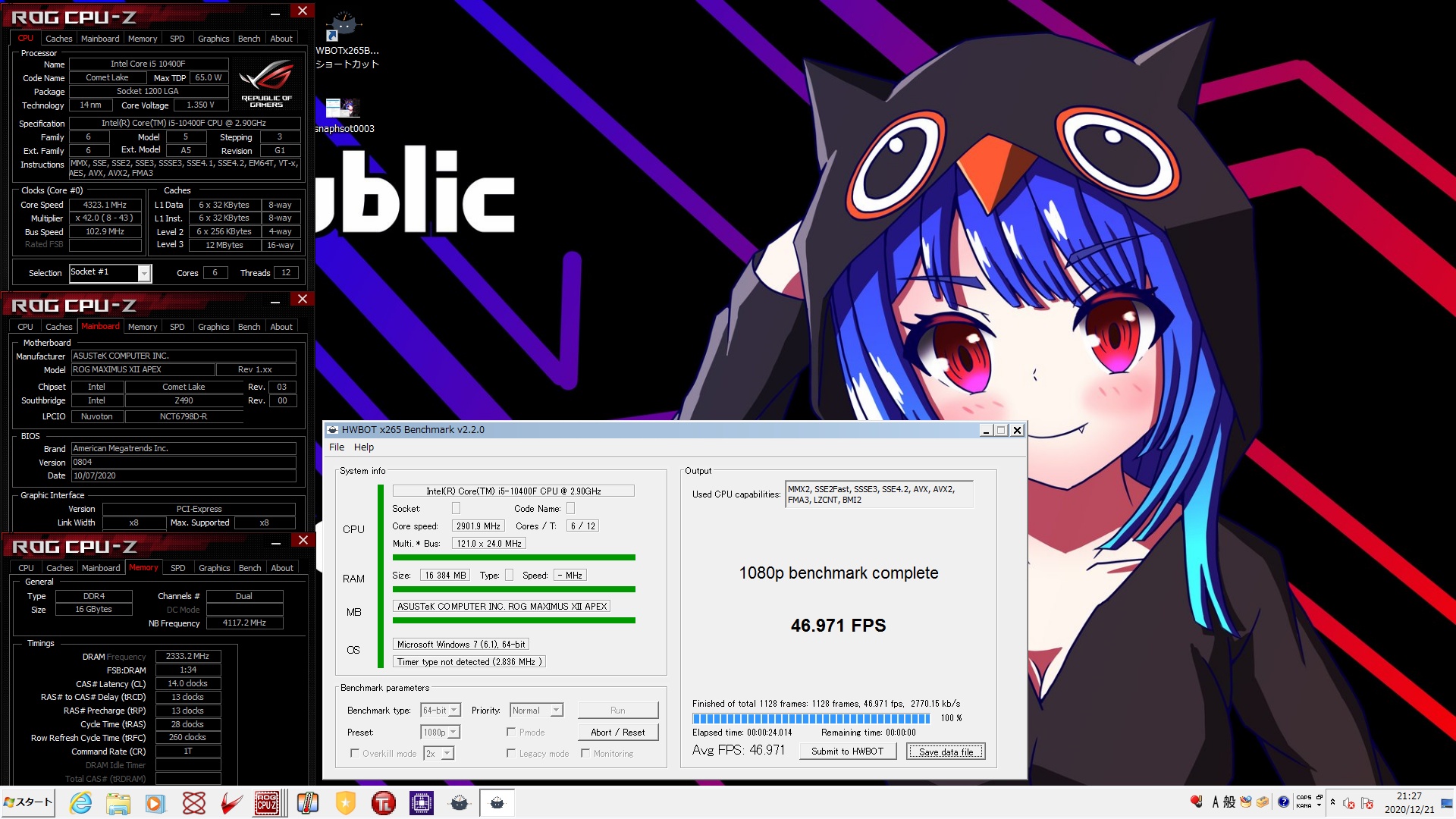This screenshot has width=1456, height=819.
Task: Restore the language bar using its restore icon
Action: click(1319, 797)
